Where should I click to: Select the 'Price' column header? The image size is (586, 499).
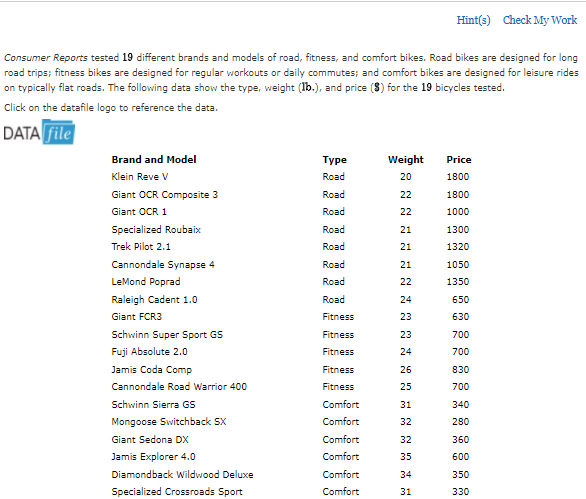pyautogui.click(x=459, y=160)
